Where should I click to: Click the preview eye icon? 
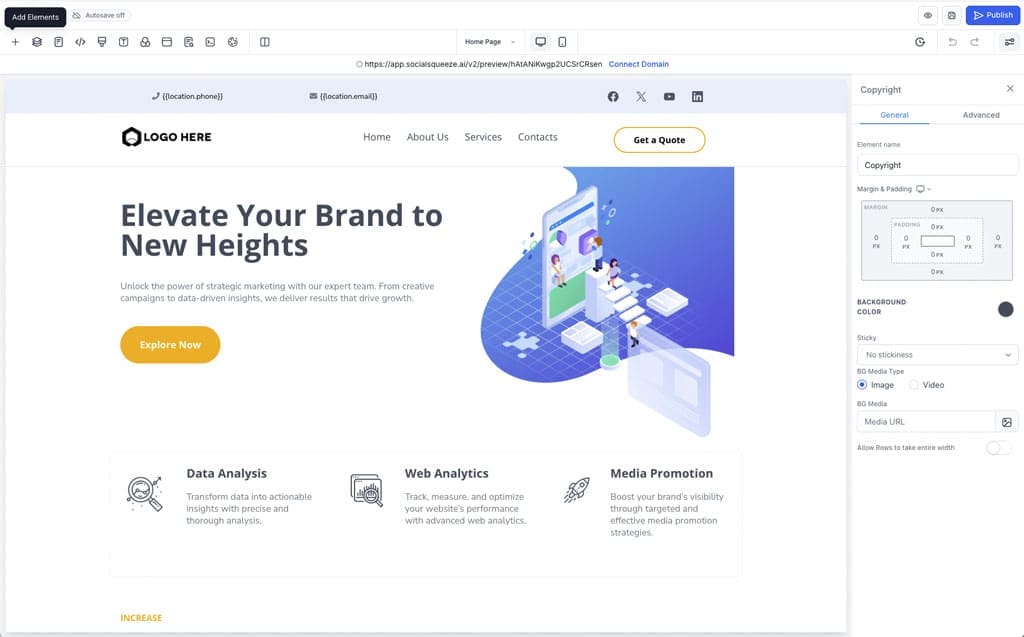pos(928,15)
